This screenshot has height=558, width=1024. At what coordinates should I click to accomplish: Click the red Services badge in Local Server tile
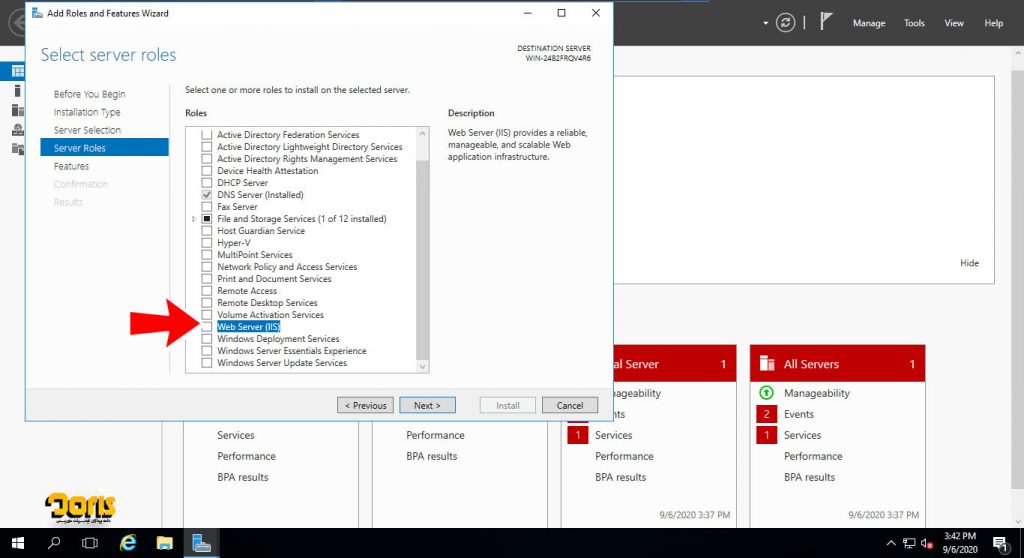tap(577, 435)
